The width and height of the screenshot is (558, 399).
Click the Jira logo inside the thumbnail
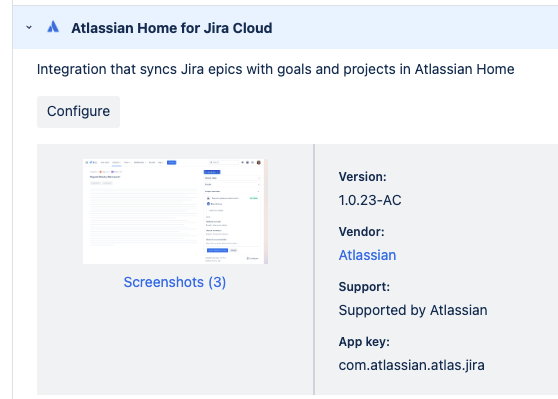[93, 162]
